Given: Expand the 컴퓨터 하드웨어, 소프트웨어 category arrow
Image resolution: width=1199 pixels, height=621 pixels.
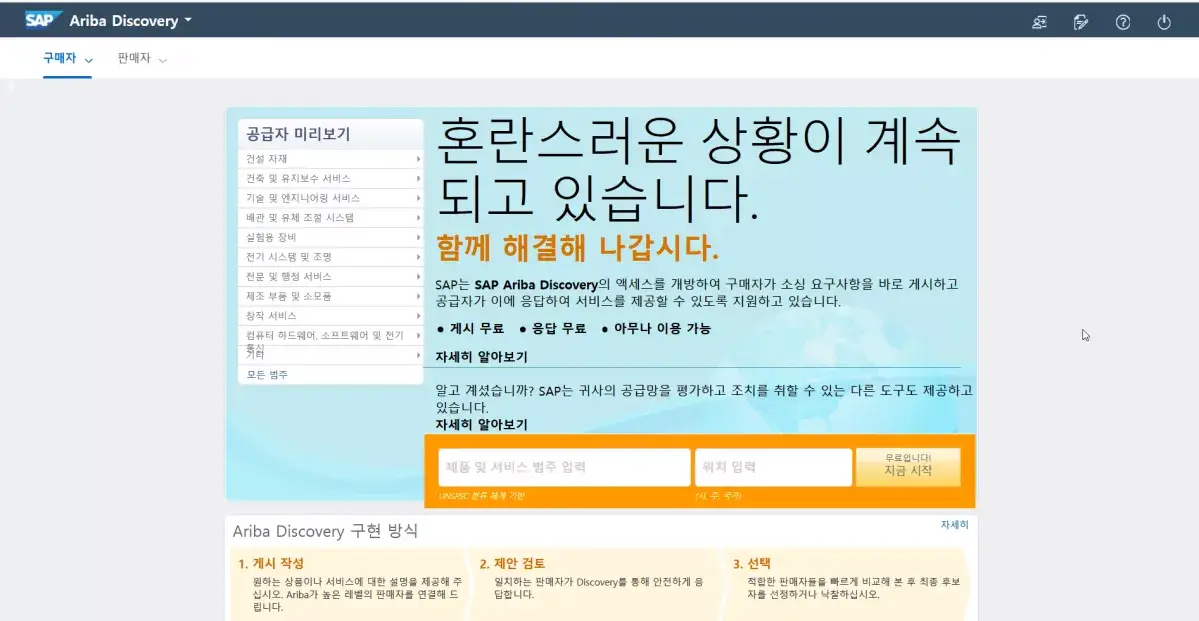Looking at the screenshot, I should [418, 335].
